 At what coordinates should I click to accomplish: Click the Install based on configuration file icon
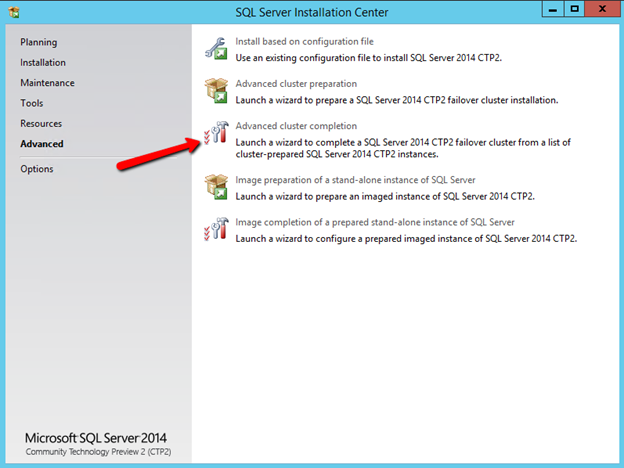click(216, 48)
